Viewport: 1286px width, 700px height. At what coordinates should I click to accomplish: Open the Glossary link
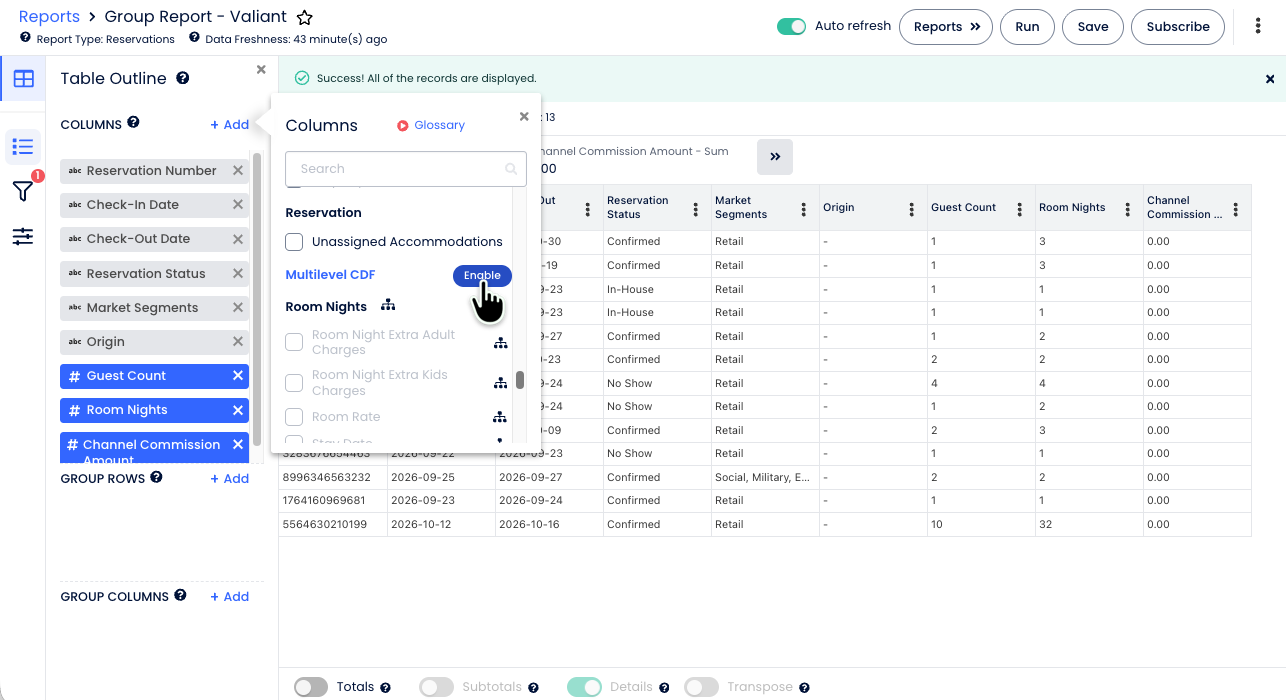431,125
